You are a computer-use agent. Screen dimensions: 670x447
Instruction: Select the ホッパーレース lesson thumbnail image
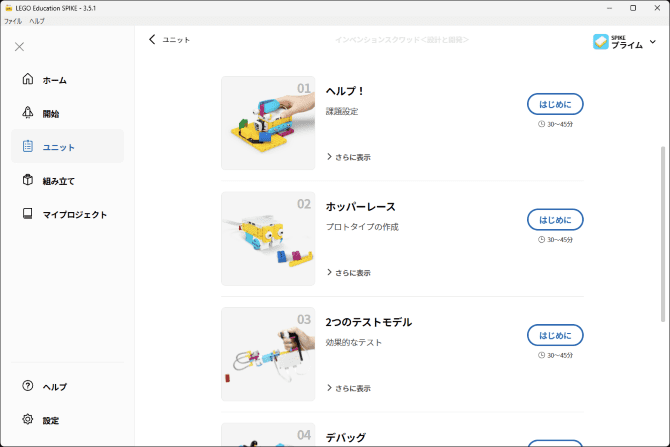(268, 238)
